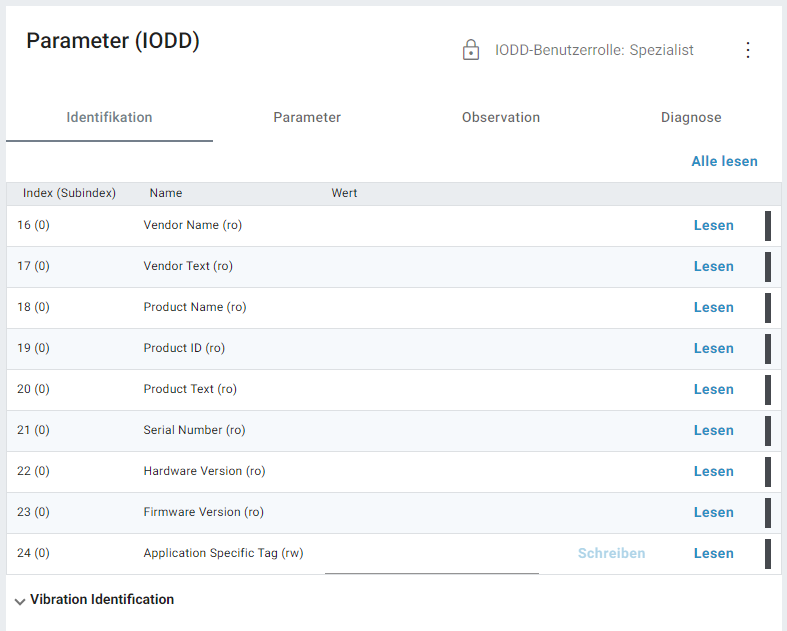Expand the Vibration Identification section
The width and height of the screenshot is (787, 631).
[x=20, y=601]
